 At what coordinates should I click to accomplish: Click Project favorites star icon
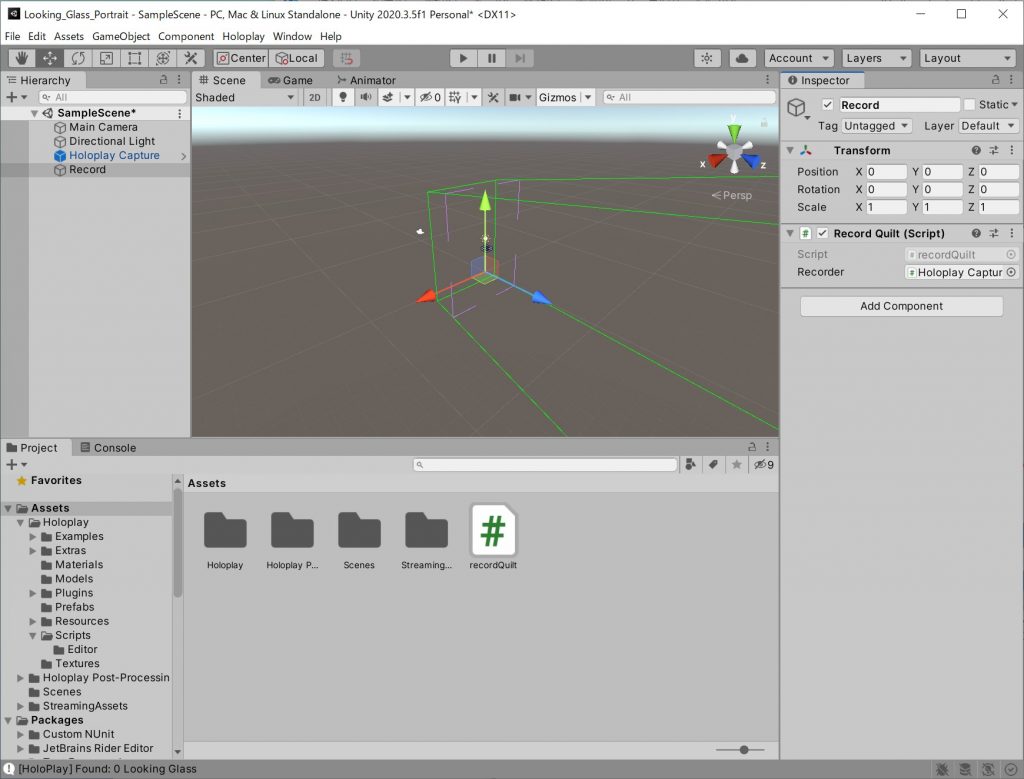[x=736, y=464]
